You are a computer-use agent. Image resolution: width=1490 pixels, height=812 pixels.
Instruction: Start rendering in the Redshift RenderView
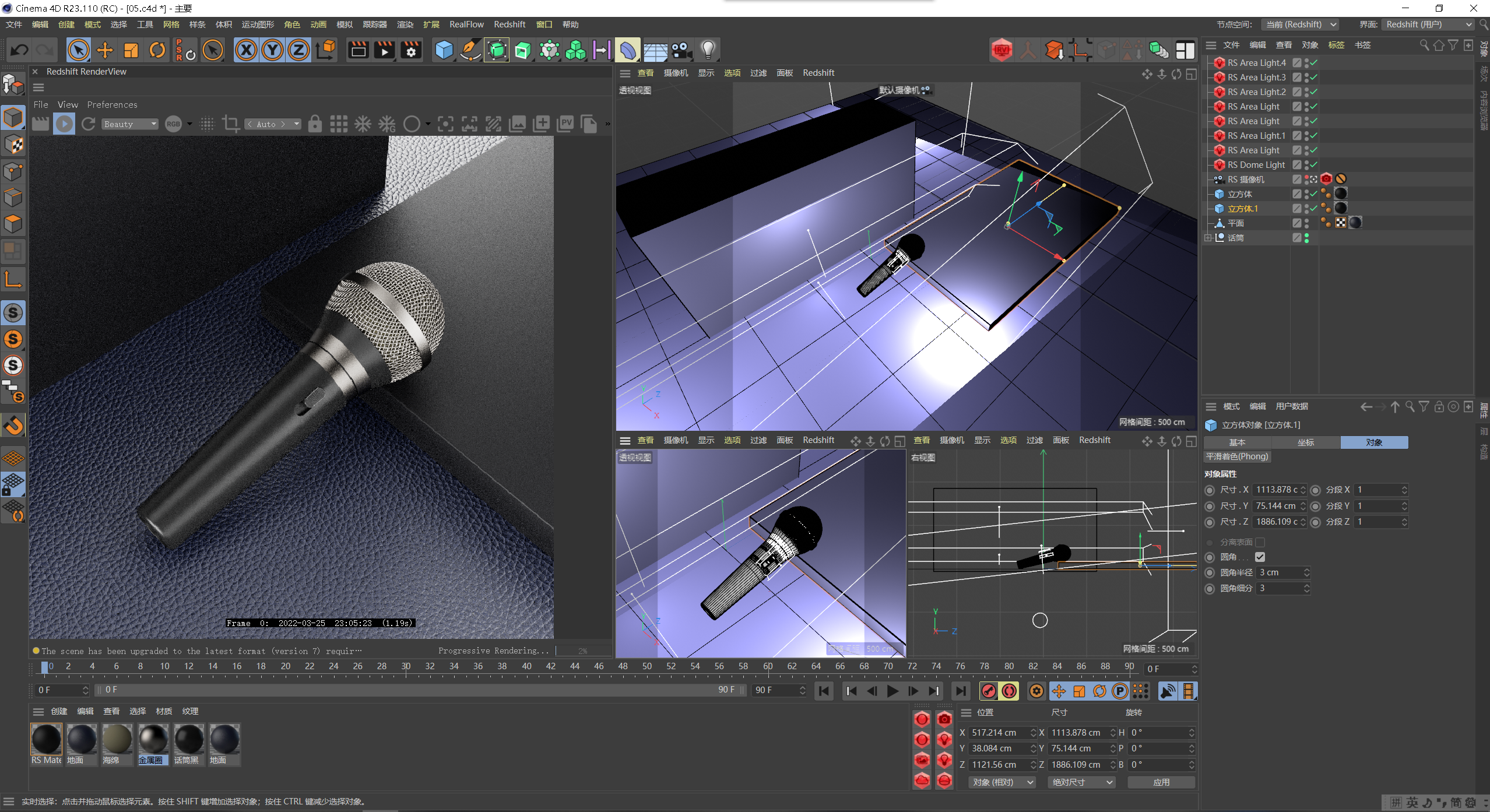[x=64, y=124]
